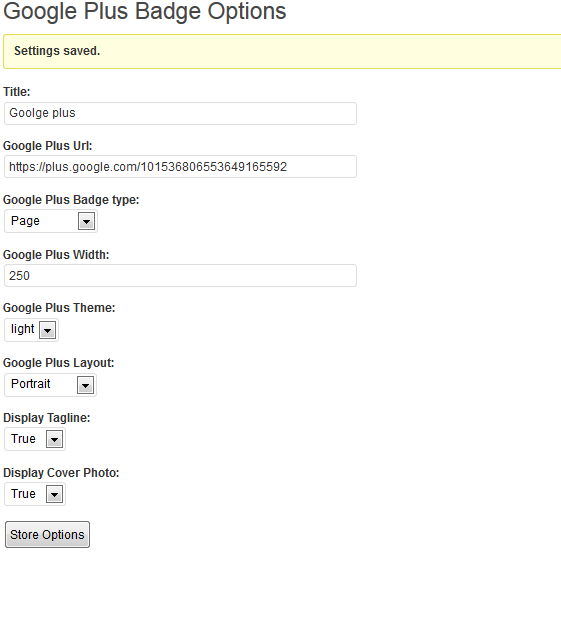Viewport: 561px width, 625px height.
Task: Expand the Display Tagline True dropdown
Action: 35,439
